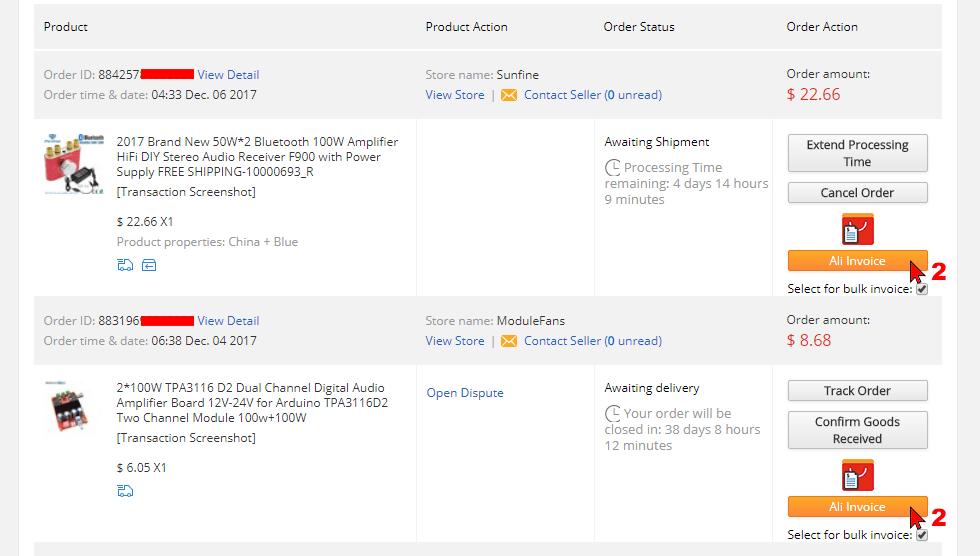This screenshot has width=980, height=556.
Task: View Detail of order starting 884257
Action: (228, 75)
